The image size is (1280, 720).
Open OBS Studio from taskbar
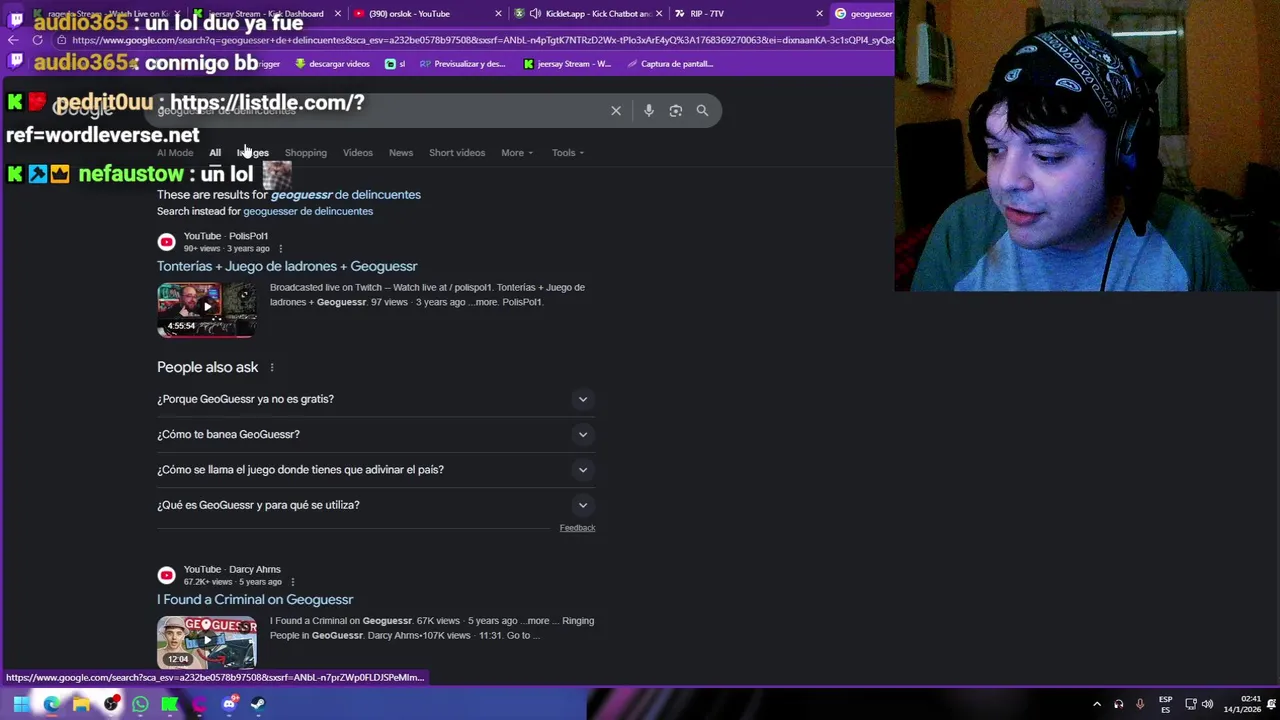click(111, 704)
